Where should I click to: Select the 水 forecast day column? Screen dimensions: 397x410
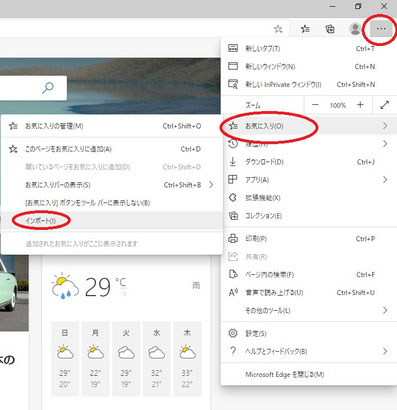point(156,358)
